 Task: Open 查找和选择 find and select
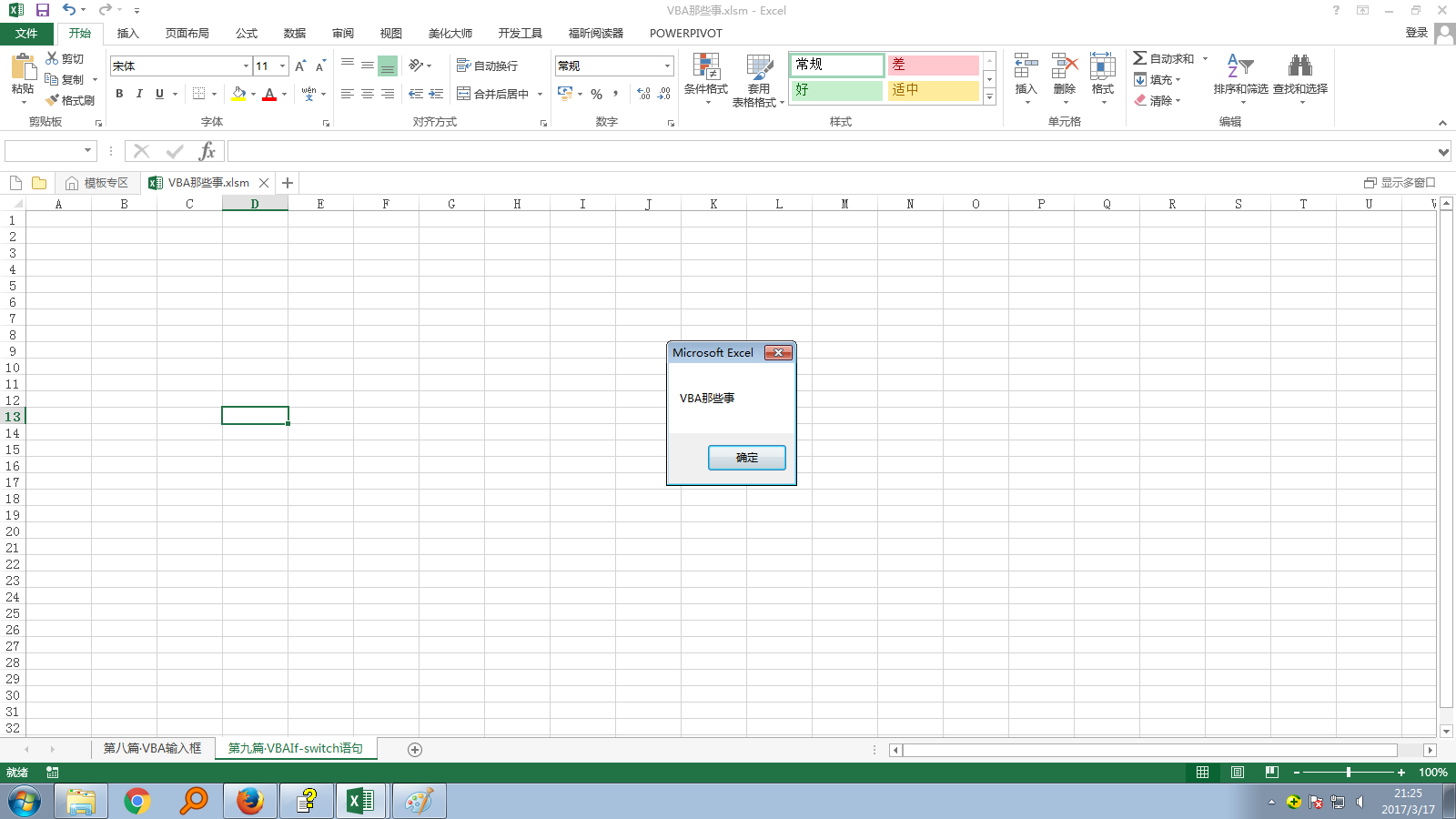[1300, 77]
